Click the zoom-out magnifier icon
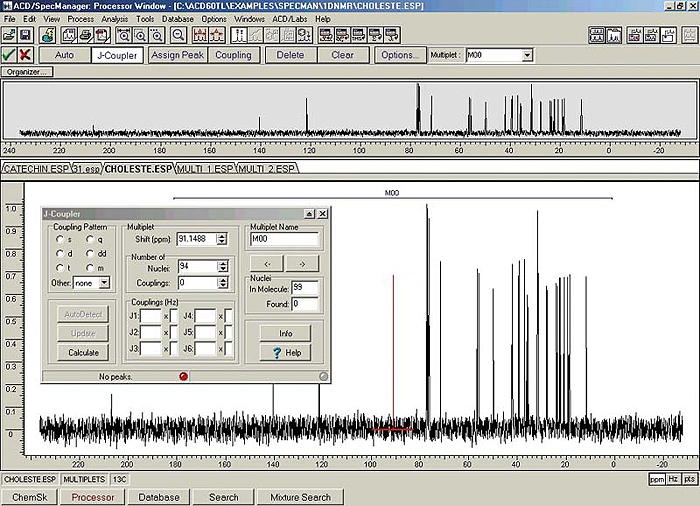The width and height of the screenshot is (700, 506). tap(178, 35)
